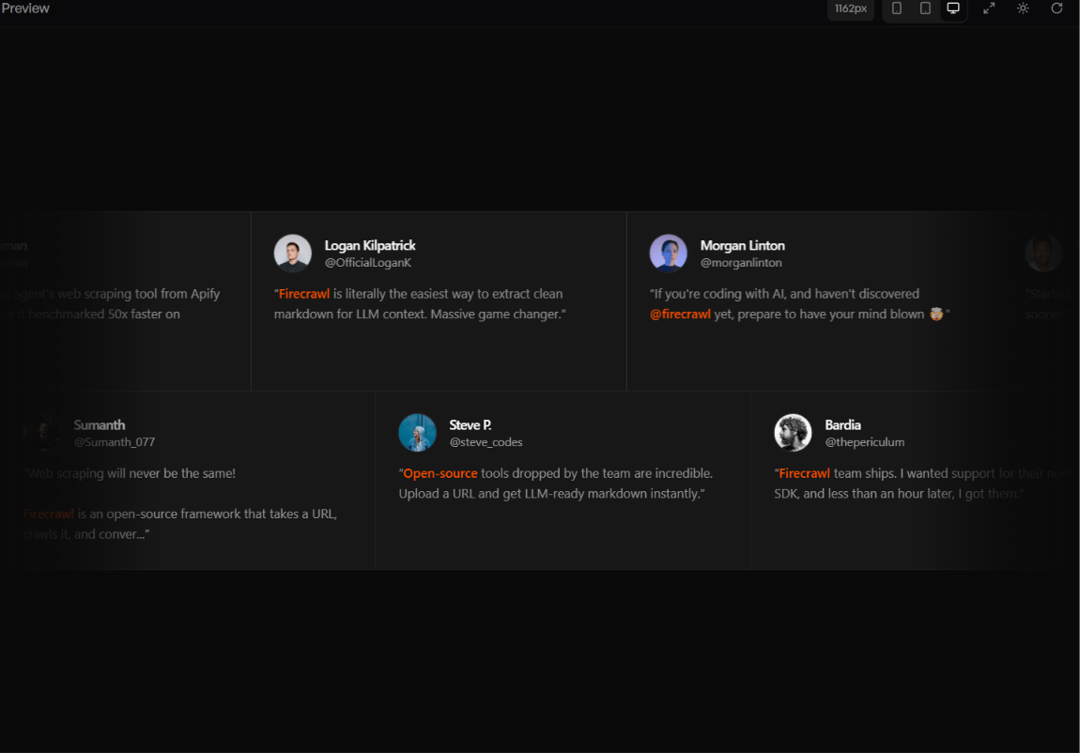Reload the preview with refresh icon
Screen dimensions: 1080x753
1057,8
